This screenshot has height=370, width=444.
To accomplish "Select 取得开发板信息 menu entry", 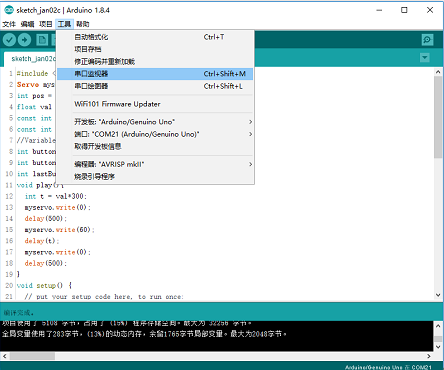I will tap(155, 147).
